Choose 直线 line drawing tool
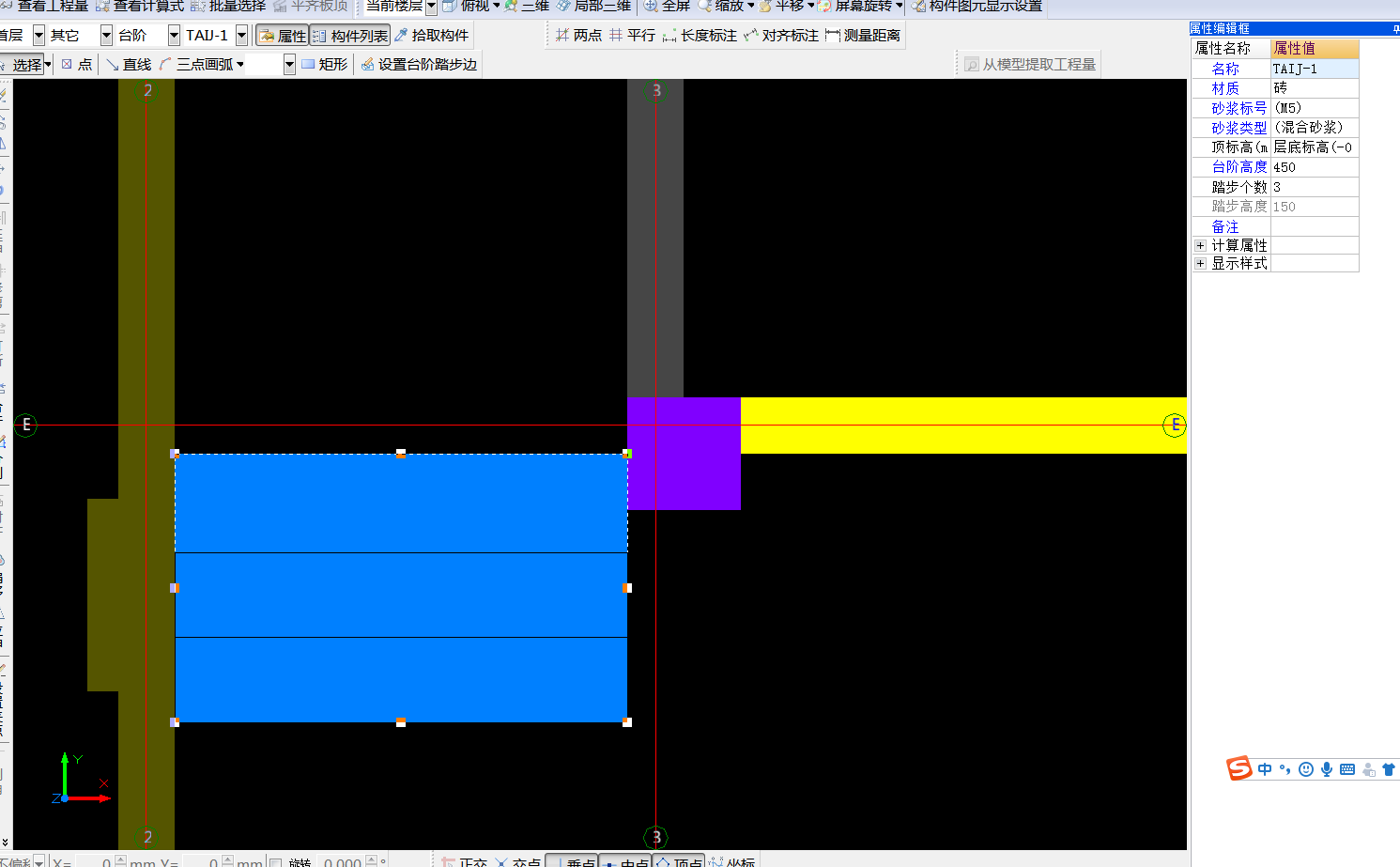The image size is (1400, 867). (x=129, y=65)
